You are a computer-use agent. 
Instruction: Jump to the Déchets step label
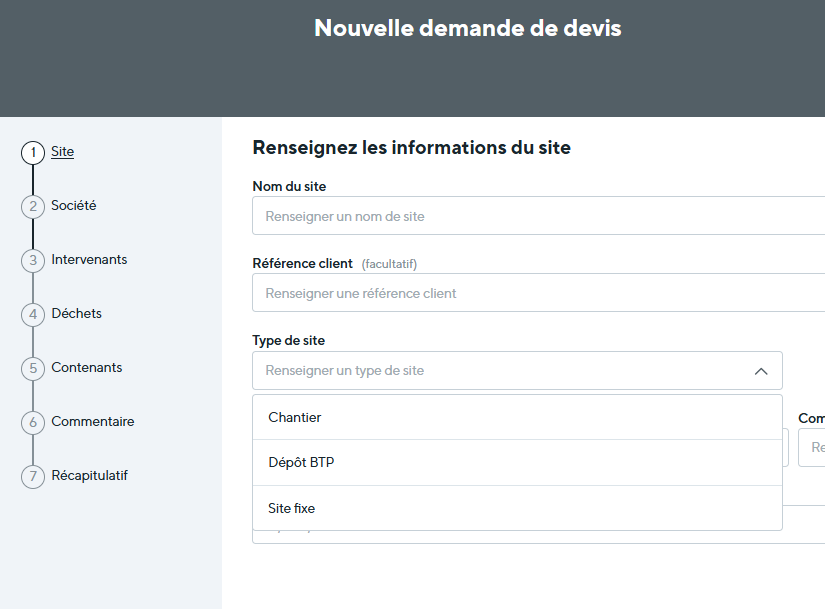pyautogui.click(x=76, y=313)
